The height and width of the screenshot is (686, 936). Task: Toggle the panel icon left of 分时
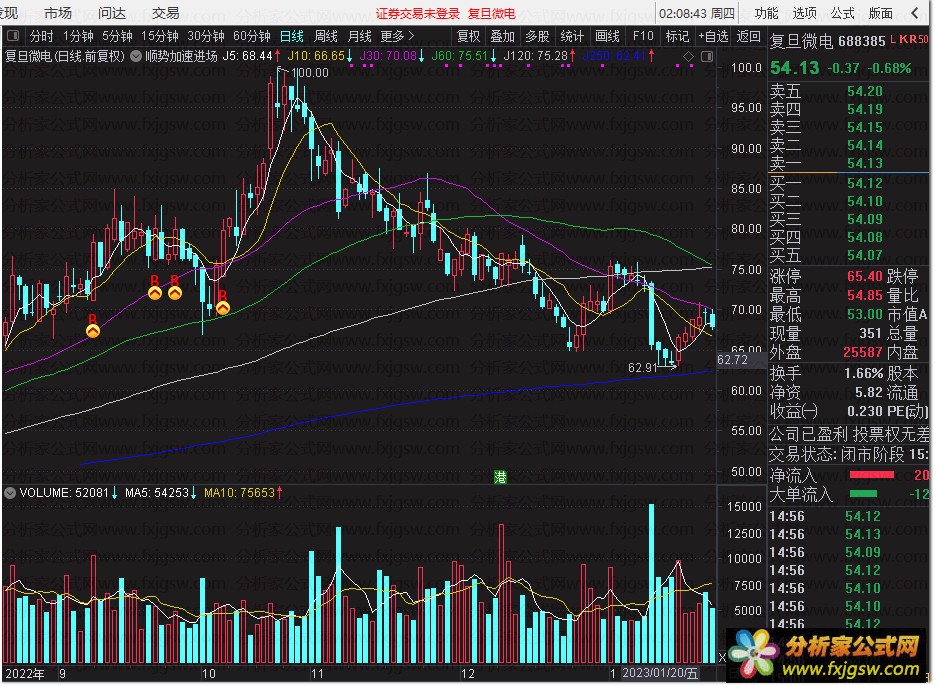pyautogui.click(x=13, y=36)
